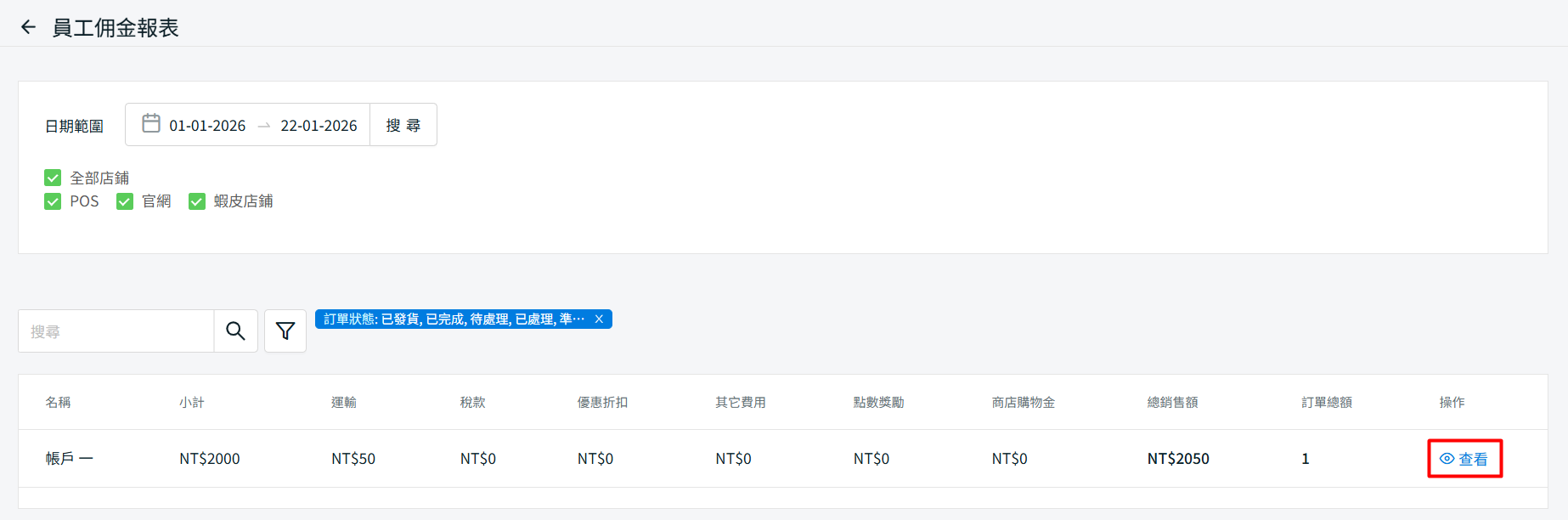Click the 訂單狀態 filter tag text
Viewport: 1568px width, 520px height.
[x=454, y=319]
